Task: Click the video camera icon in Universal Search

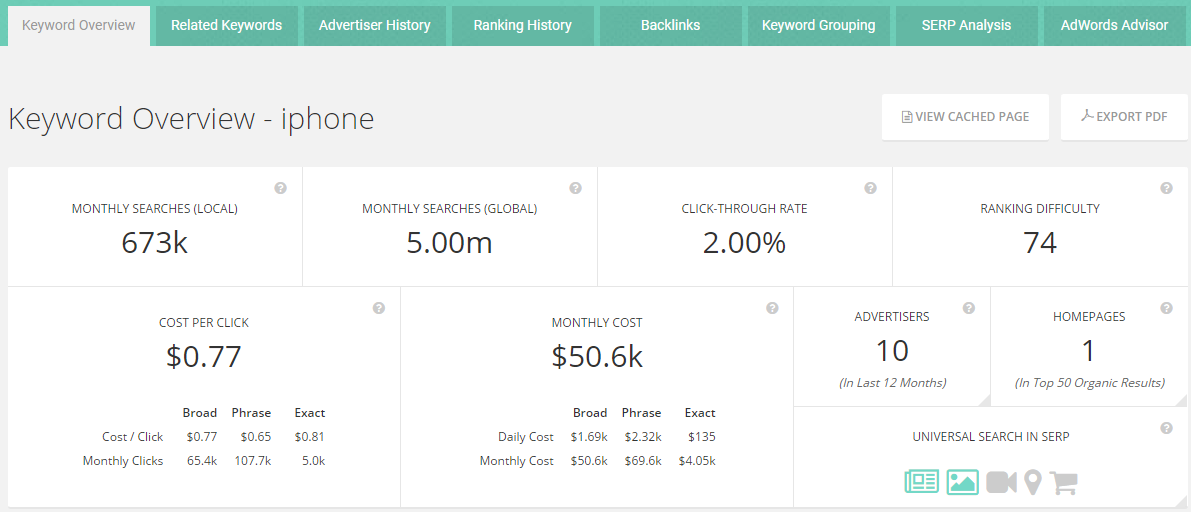Action: pyautogui.click(x=1001, y=482)
